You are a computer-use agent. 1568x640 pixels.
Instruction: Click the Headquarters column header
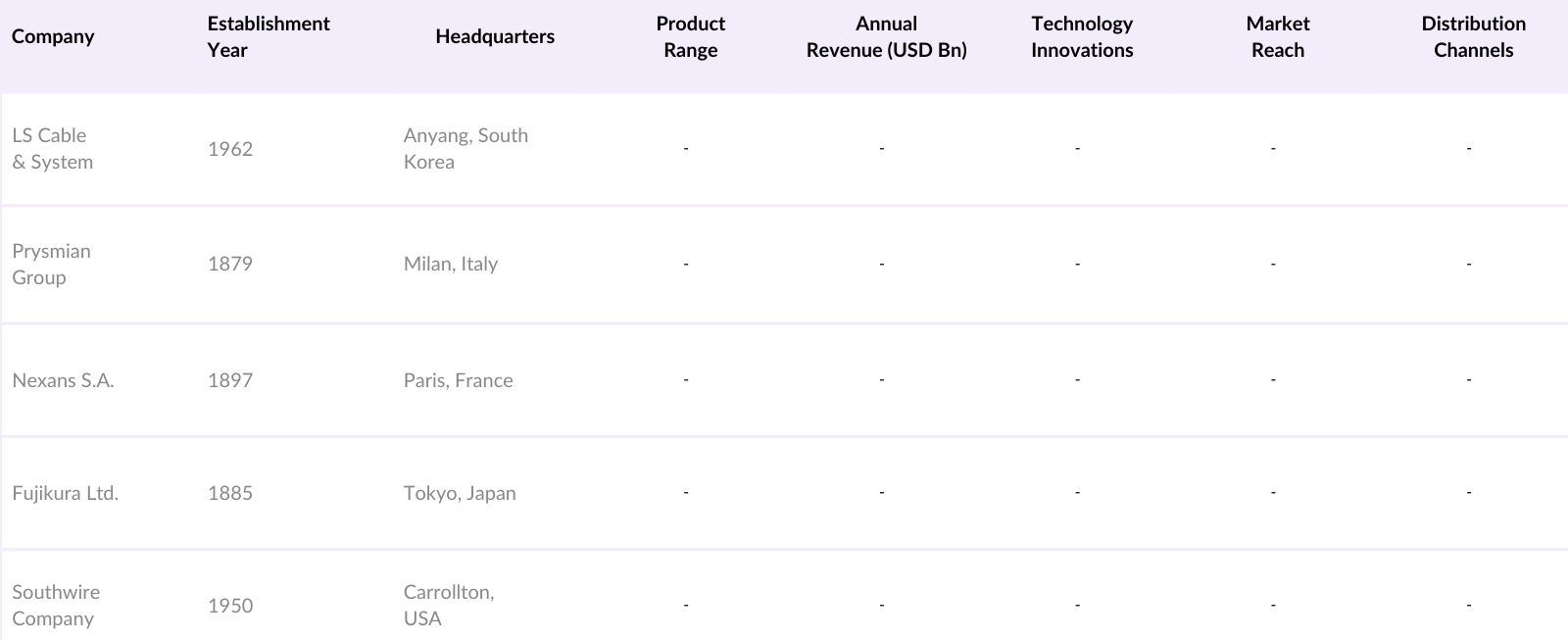click(x=495, y=36)
